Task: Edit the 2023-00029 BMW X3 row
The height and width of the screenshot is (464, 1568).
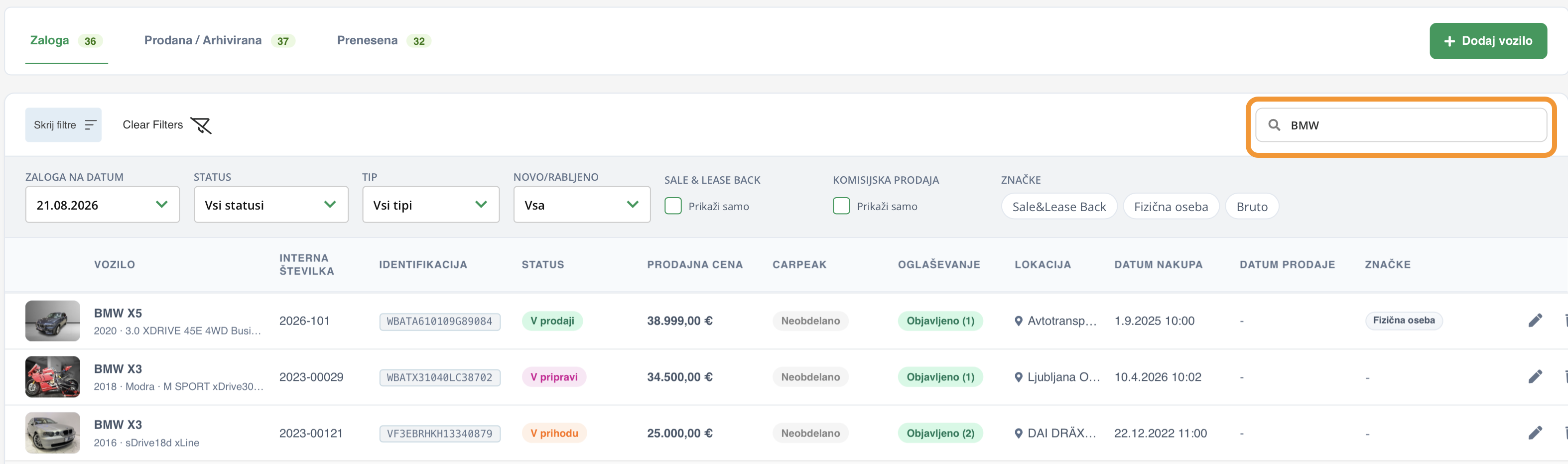Action: click(x=1535, y=377)
